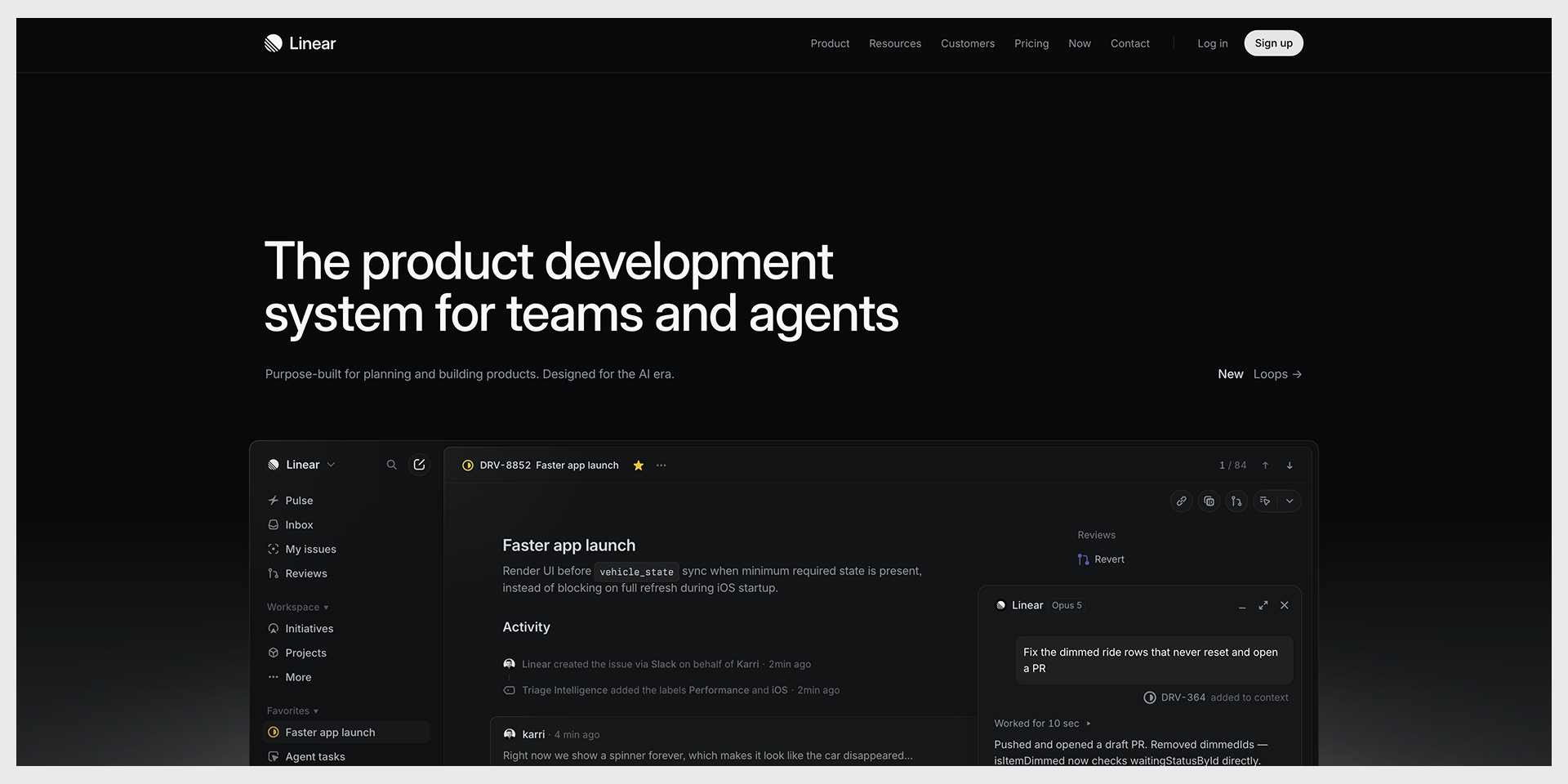Open DRV-364 added to context
This screenshot has height=784, width=1568.
pyautogui.click(x=1216, y=697)
